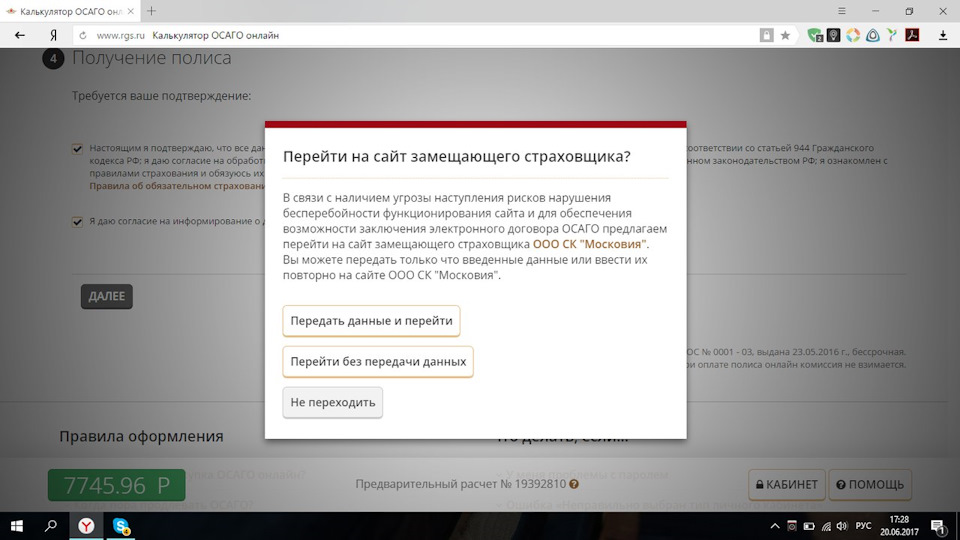Open the blue rounded triangle extension

pyautogui.click(x=872, y=36)
